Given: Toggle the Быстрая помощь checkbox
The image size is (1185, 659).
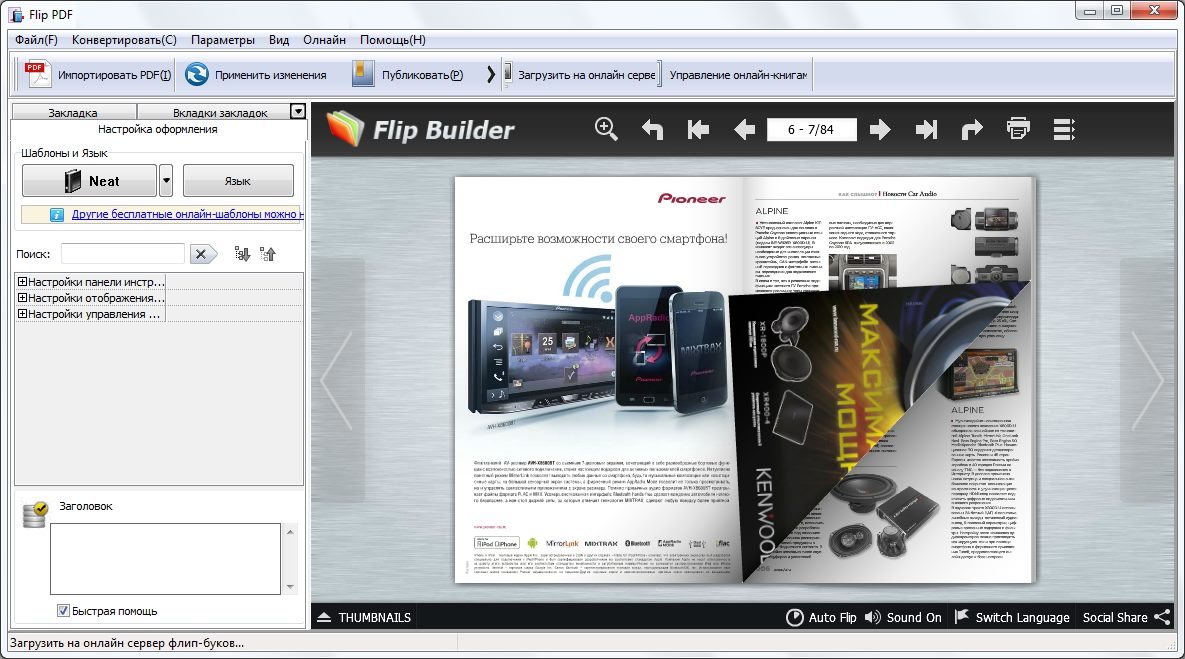Looking at the screenshot, I should [x=64, y=610].
